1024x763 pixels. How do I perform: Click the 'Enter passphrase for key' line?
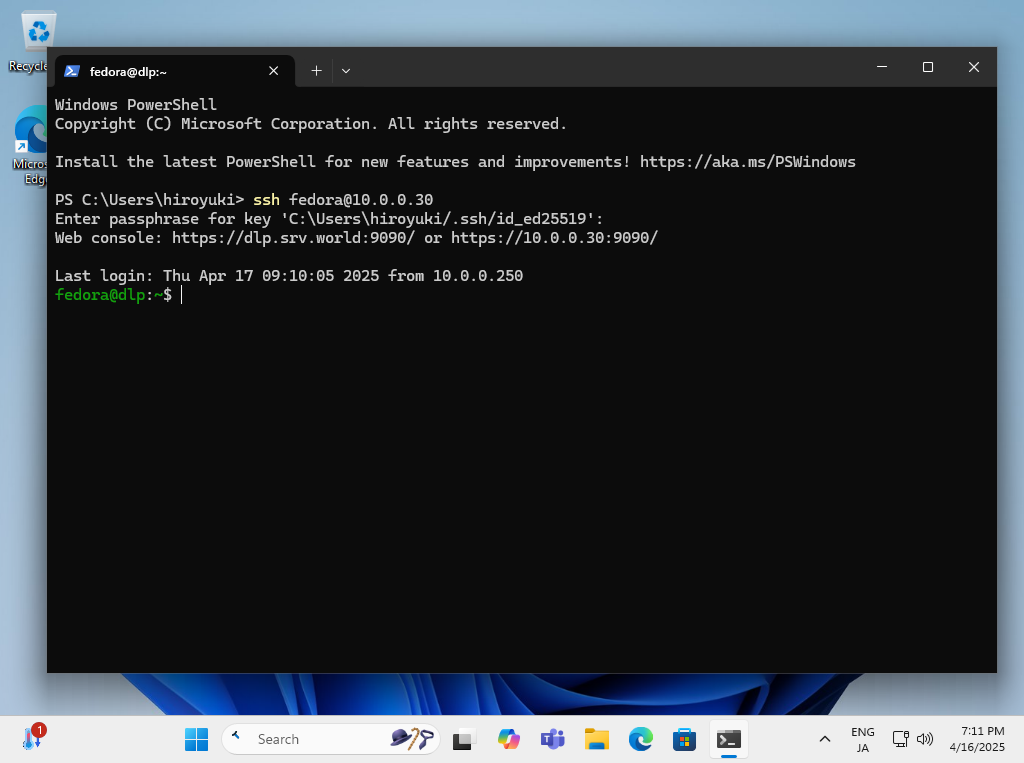pyautogui.click(x=329, y=219)
